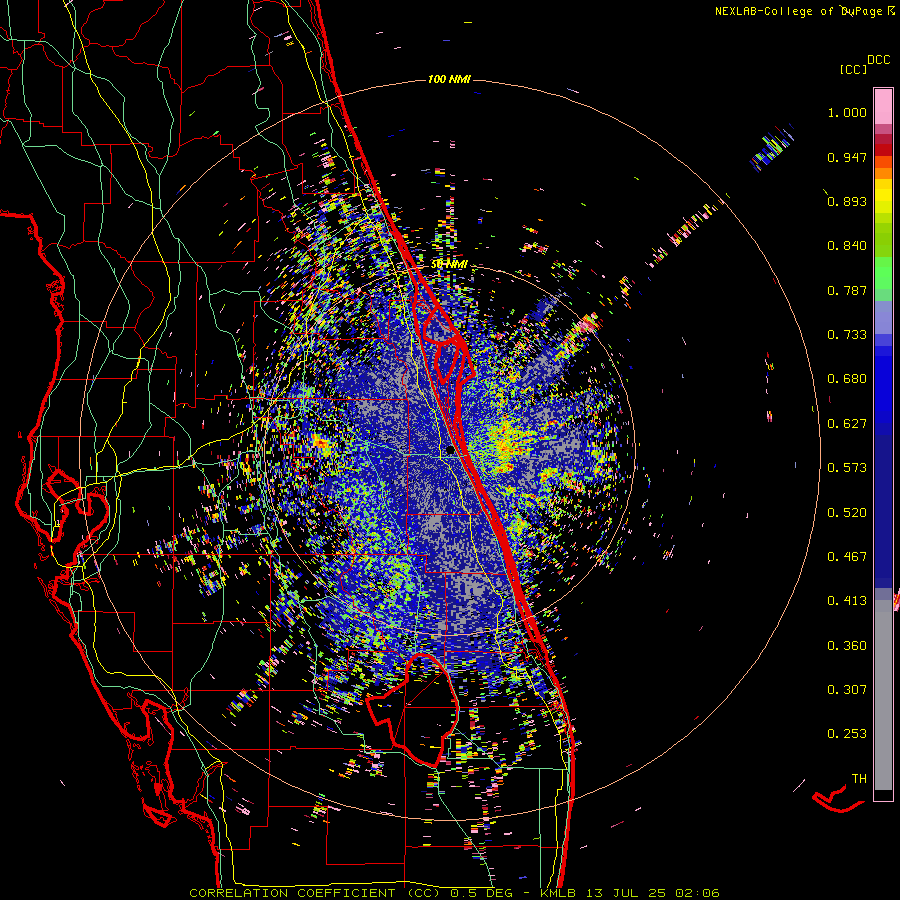Screen dimensions: 900x900
Task: Click the 0.253 scale value
Action: coord(847,734)
